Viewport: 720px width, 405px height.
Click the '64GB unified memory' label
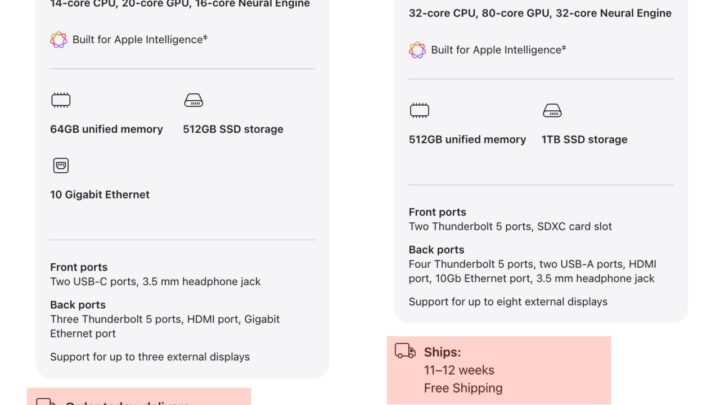[106, 129]
